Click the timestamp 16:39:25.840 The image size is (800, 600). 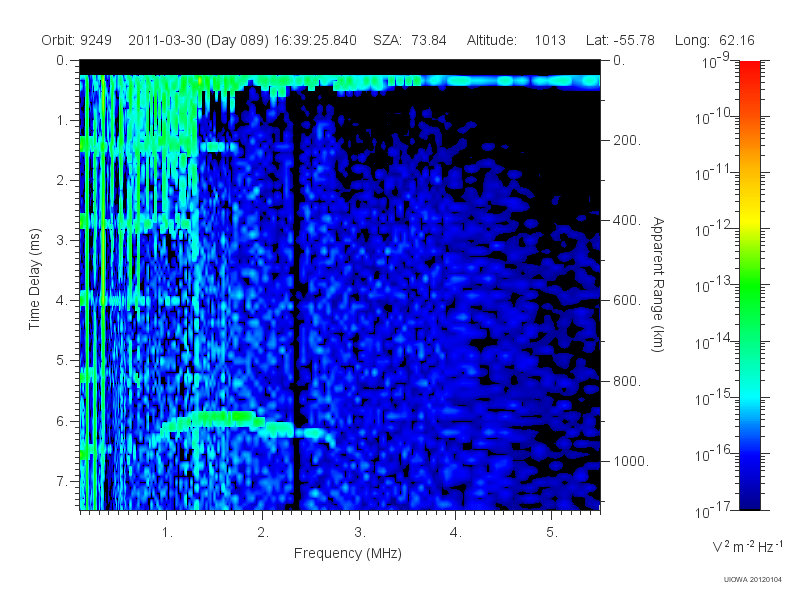pos(315,40)
